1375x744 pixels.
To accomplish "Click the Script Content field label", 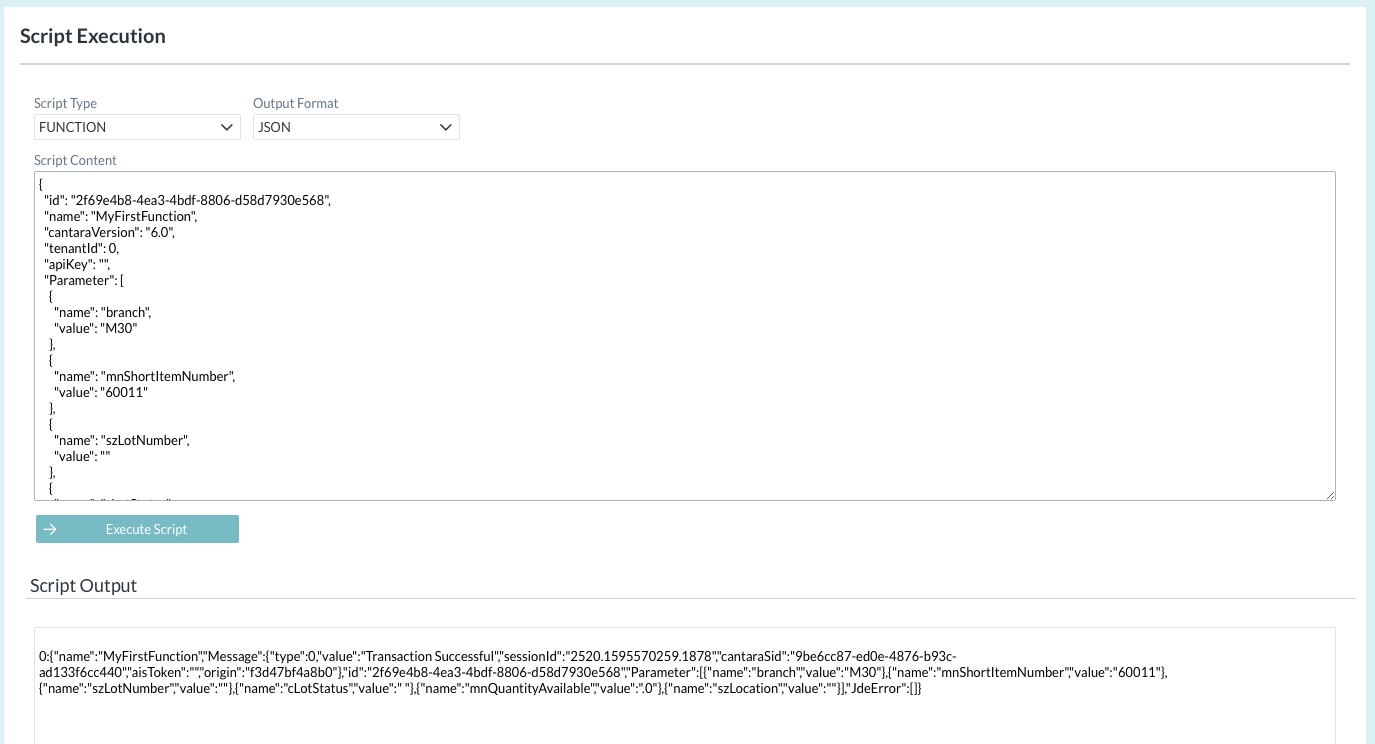I will click(75, 160).
